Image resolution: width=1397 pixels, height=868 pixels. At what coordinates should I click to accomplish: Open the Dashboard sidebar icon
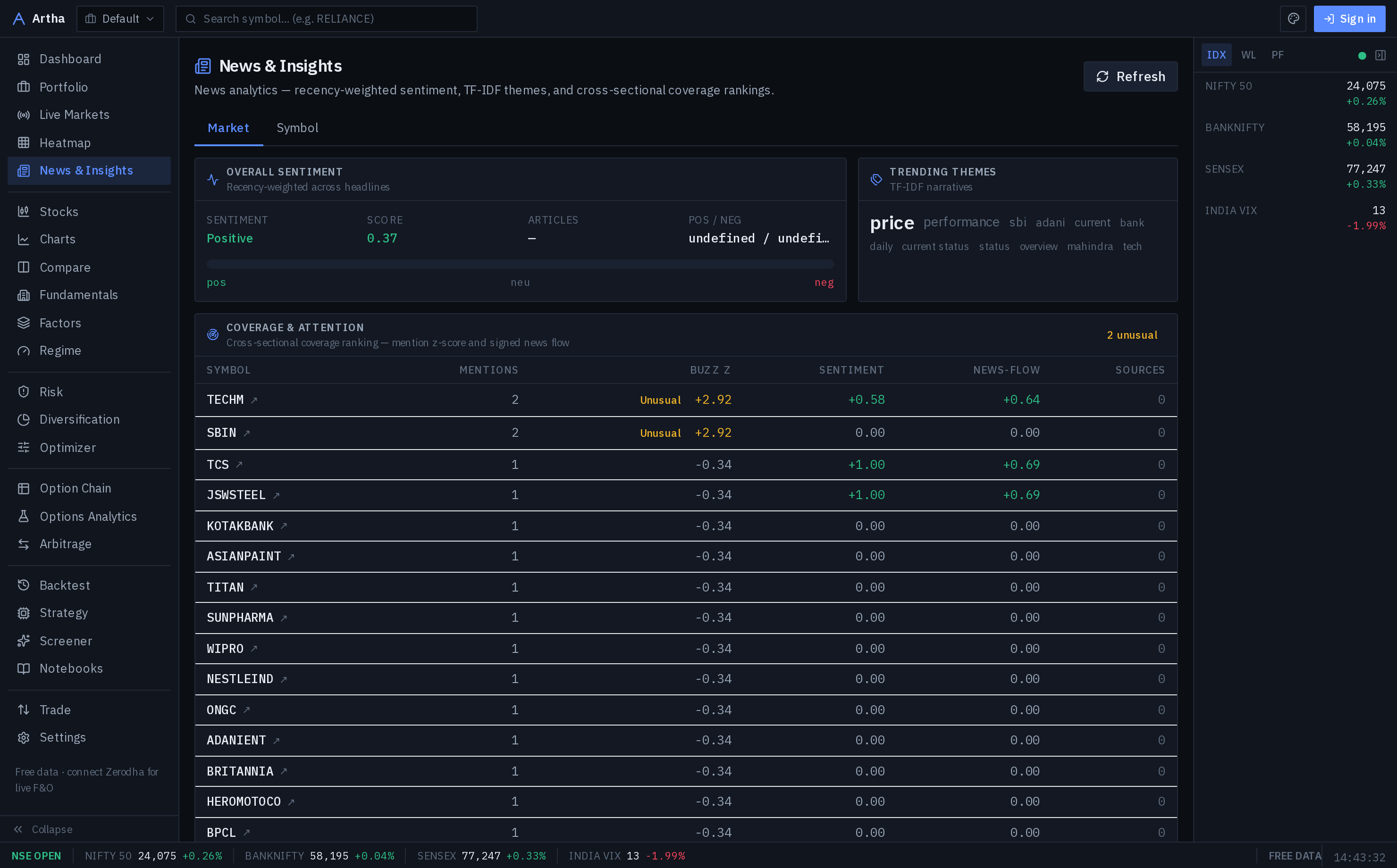pos(24,59)
